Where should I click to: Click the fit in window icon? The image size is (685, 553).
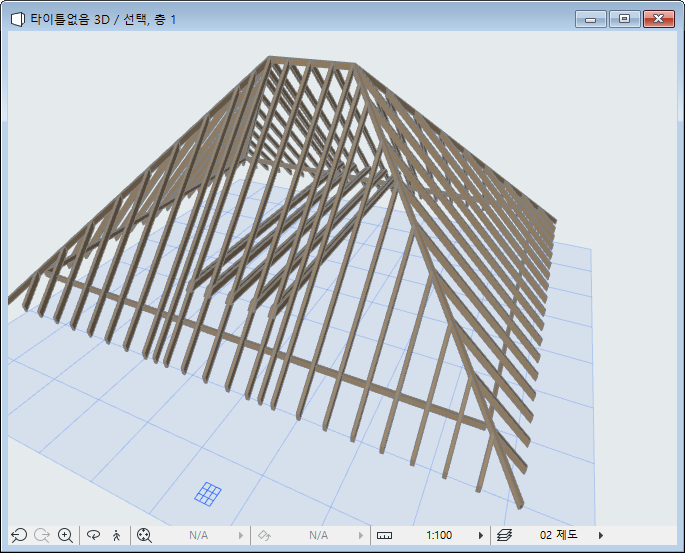tap(144, 535)
